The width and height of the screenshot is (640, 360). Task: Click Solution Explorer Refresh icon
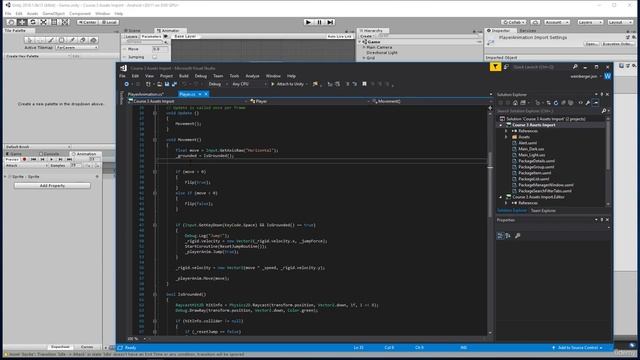pyautogui.click(x=556, y=103)
